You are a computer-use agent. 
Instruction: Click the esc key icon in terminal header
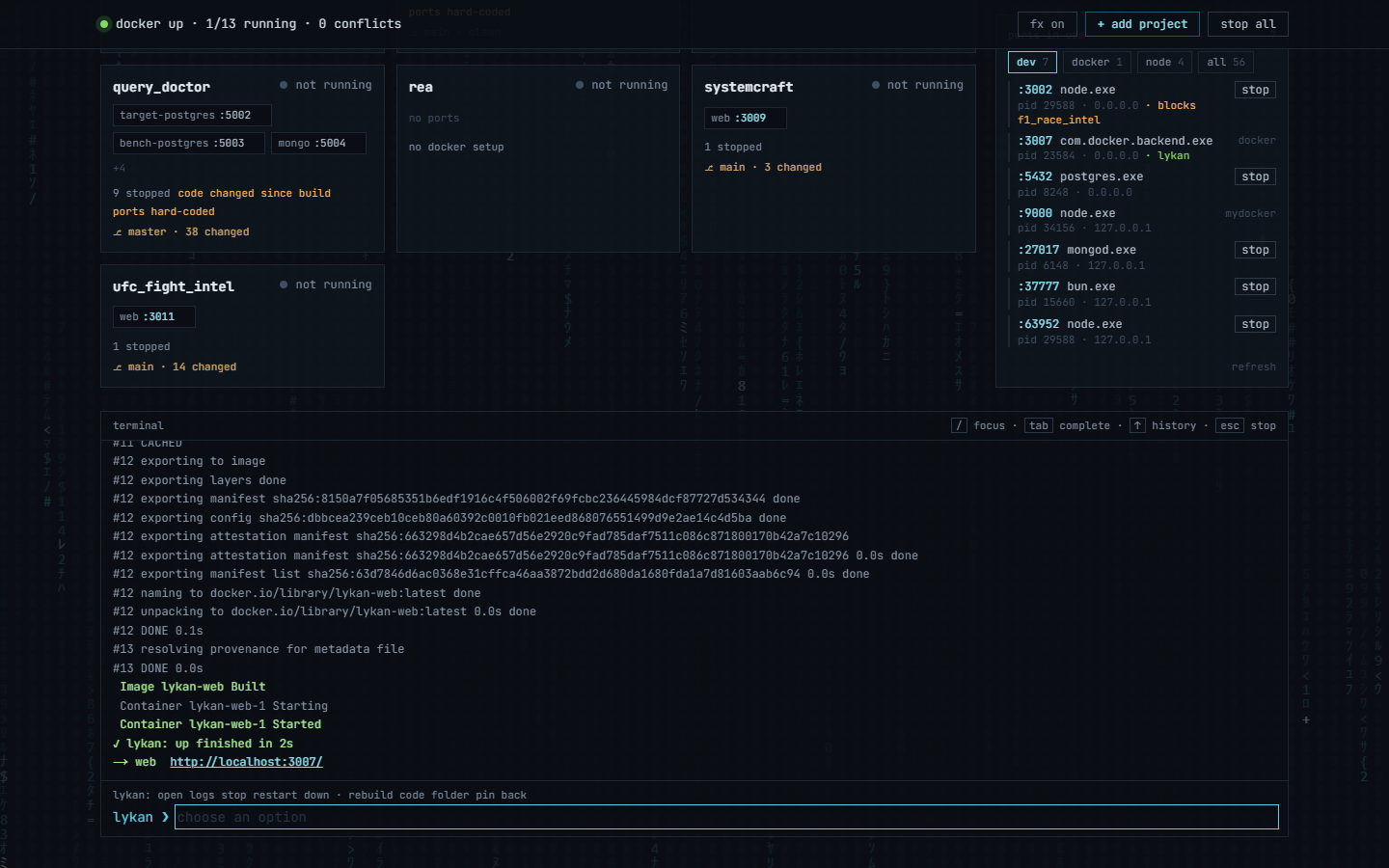click(1230, 425)
